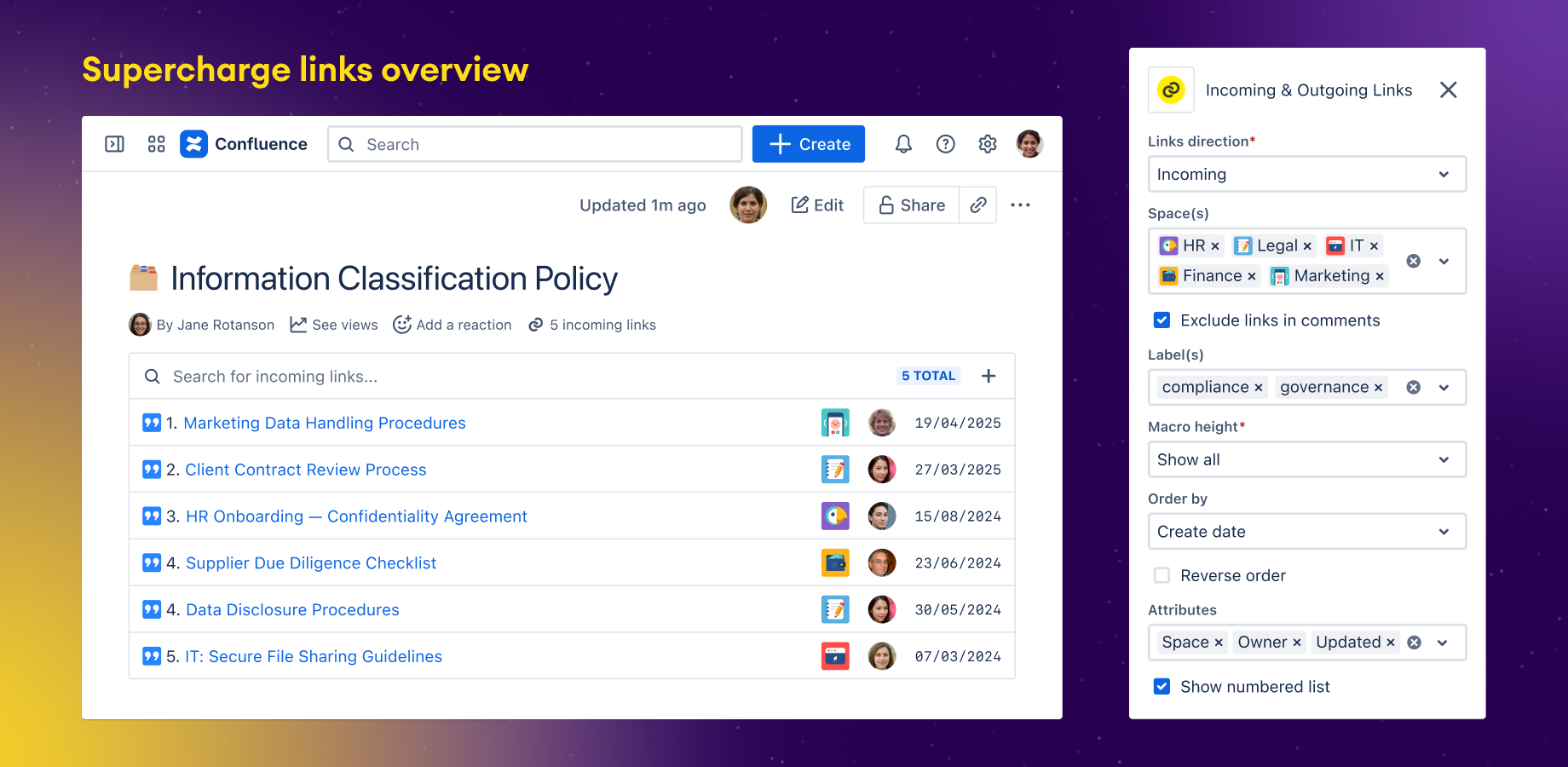This screenshot has height=767, width=1568.
Task: Click the Search for incoming links field
Action: pos(511,377)
